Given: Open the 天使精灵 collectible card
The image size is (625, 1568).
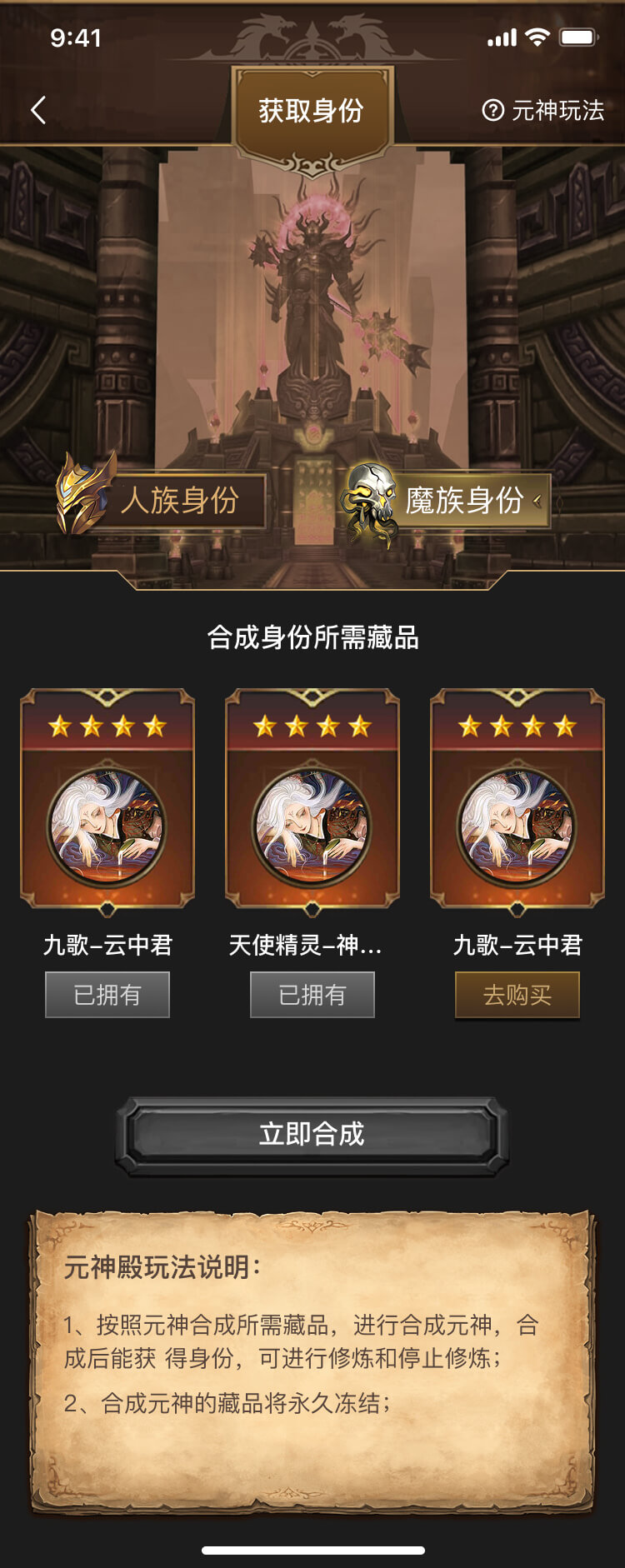Looking at the screenshot, I should coord(312,801).
